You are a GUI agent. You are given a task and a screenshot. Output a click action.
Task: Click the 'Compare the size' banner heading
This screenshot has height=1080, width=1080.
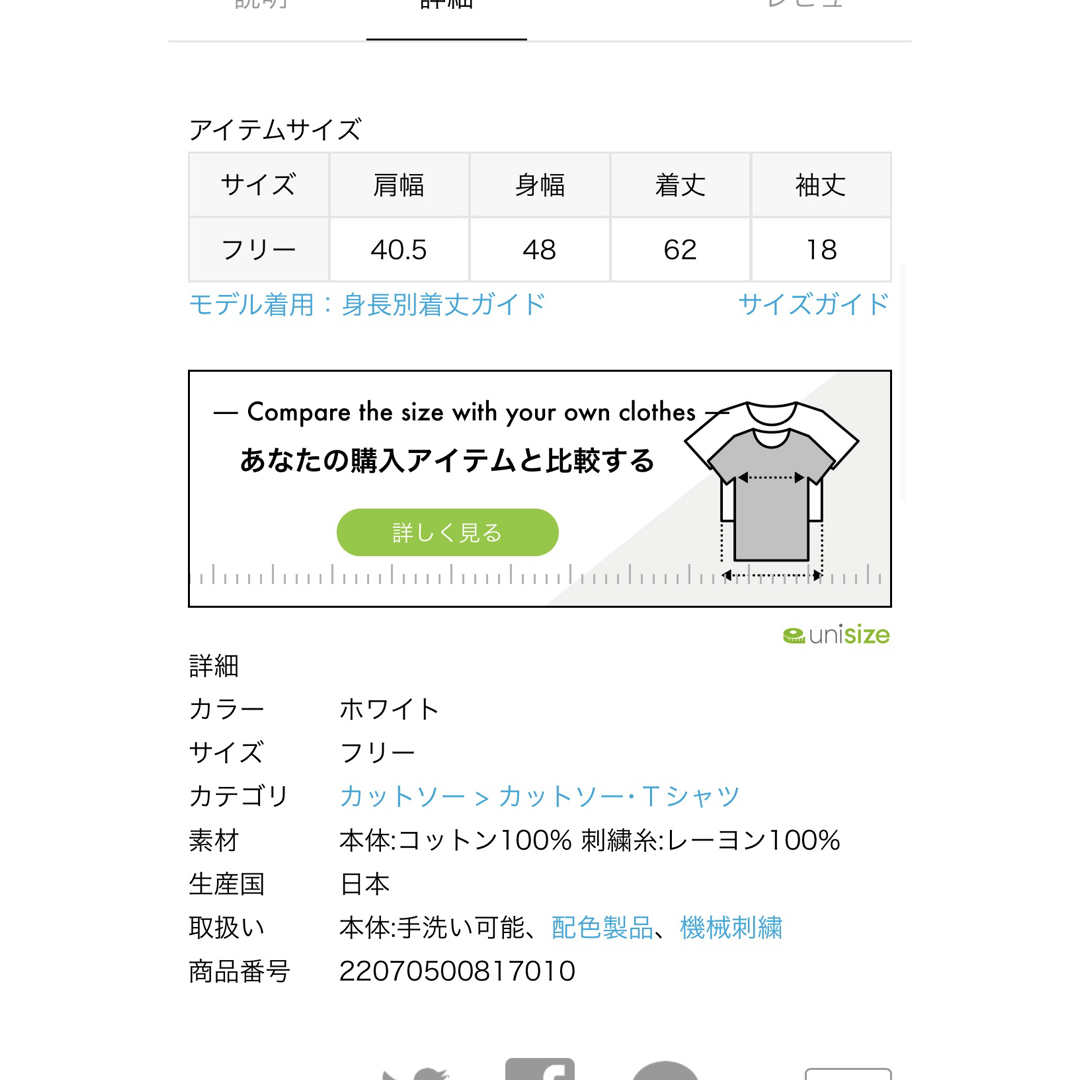(x=472, y=412)
